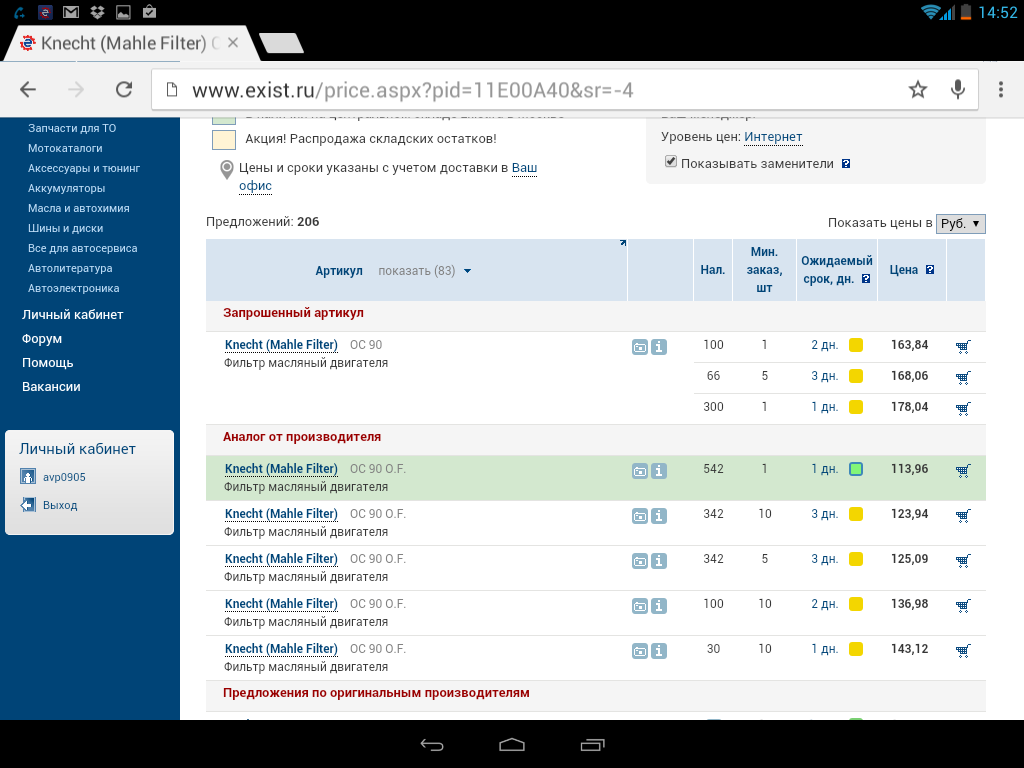Open photo icon in the 113,96 row

click(640, 471)
